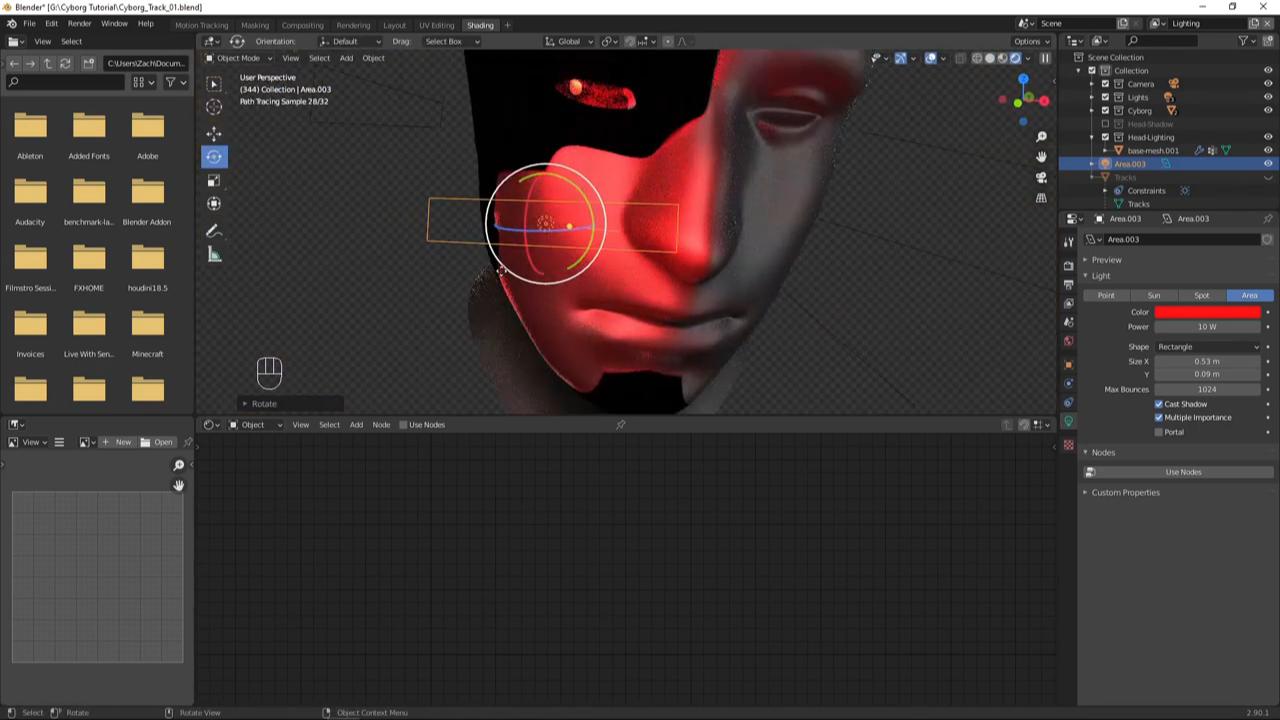Switch to the UV Editing workspace tab
The image size is (1280, 720).
click(436, 25)
